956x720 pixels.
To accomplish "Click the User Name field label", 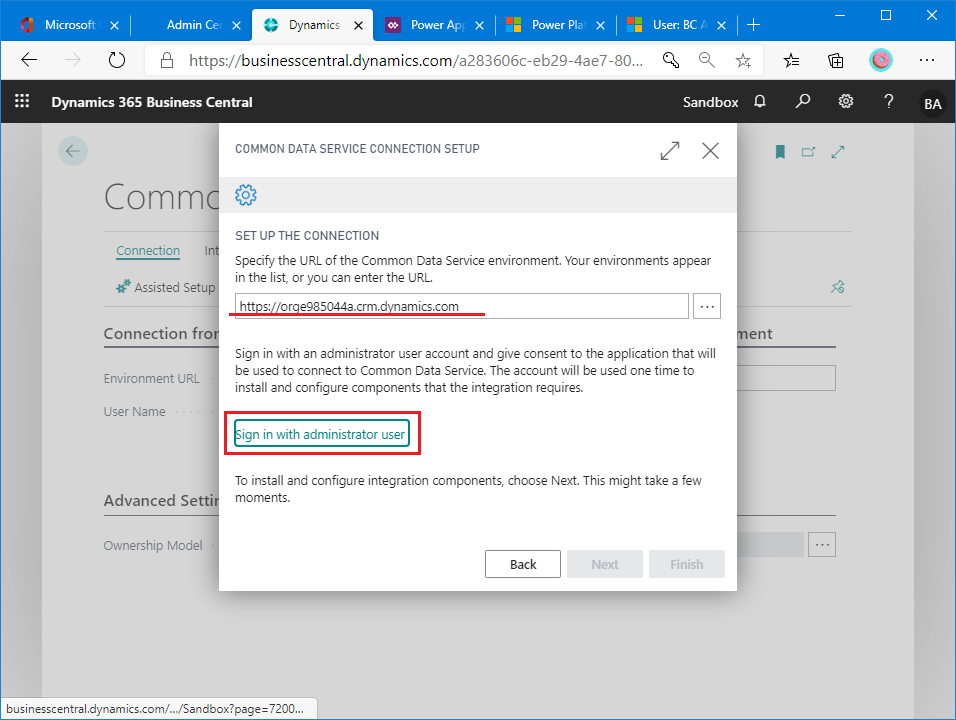I will tap(134, 412).
